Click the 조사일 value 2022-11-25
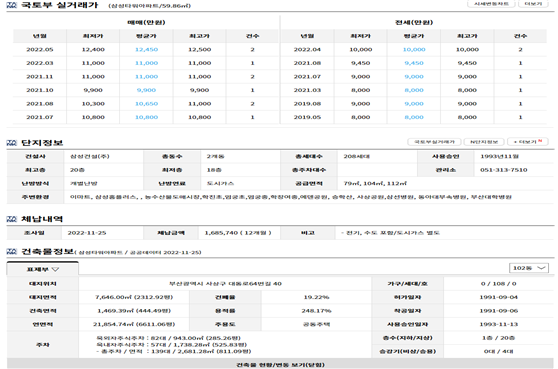Screen dimensions: 558x369 coord(87,233)
